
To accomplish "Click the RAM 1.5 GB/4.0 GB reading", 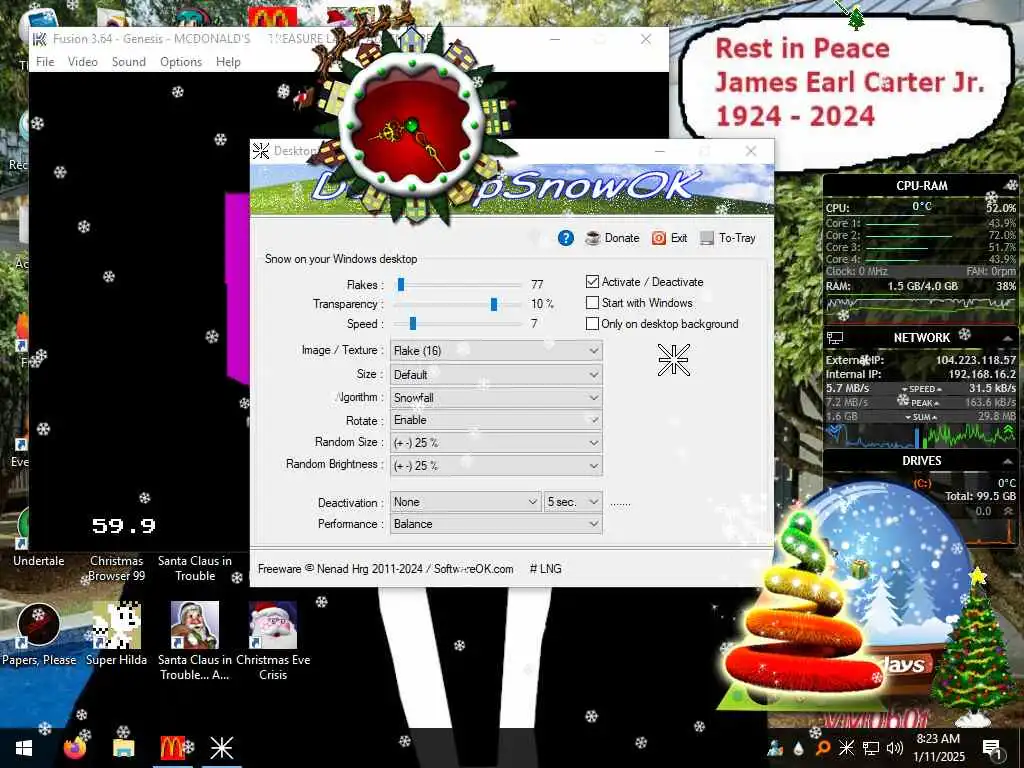I will (922, 286).
